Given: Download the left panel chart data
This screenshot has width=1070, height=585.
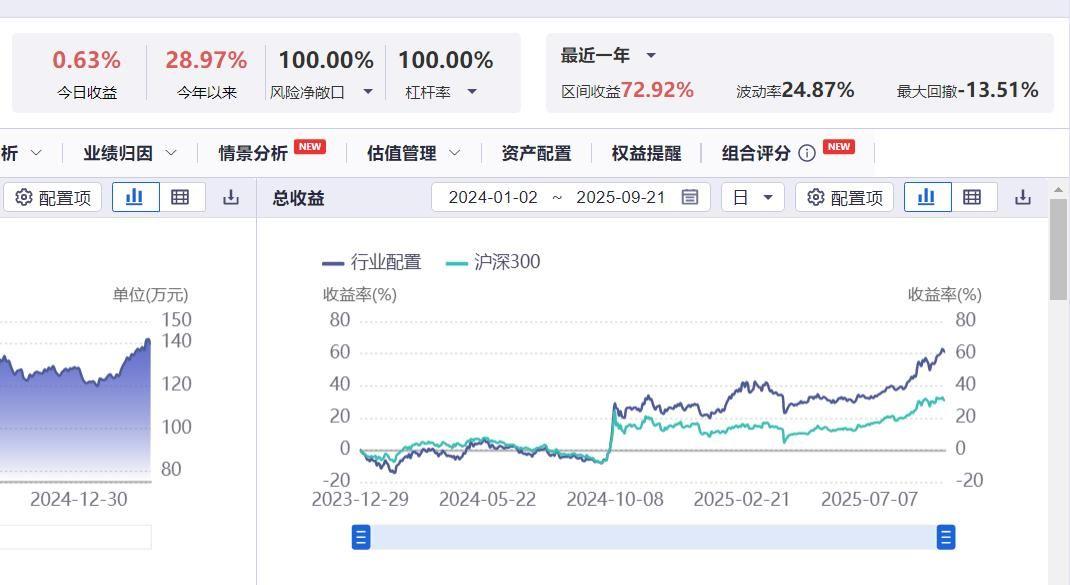Looking at the screenshot, I should click(231, 197).
